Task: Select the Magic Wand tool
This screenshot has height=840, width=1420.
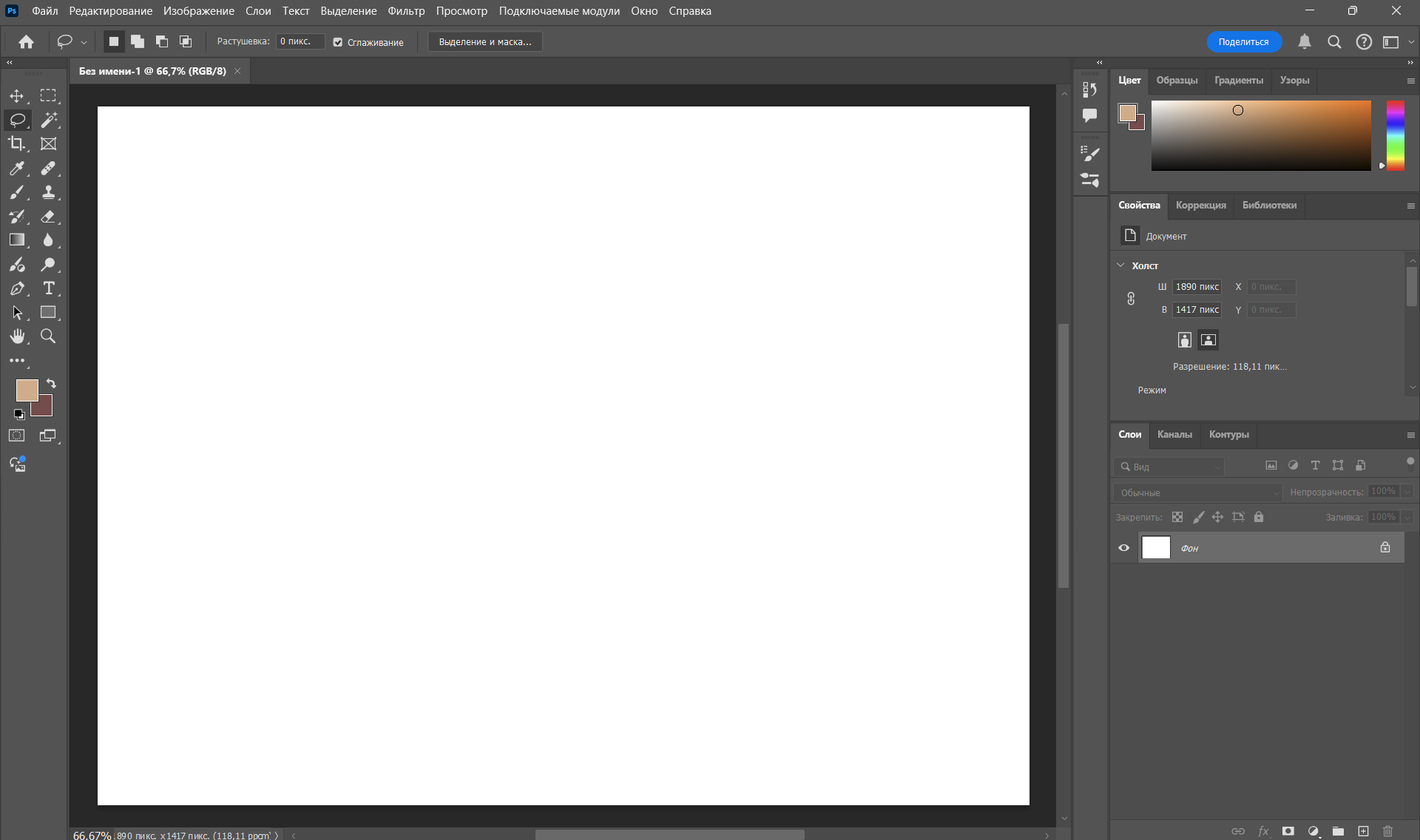Action: pyautogui.click(x=49, y=120)
